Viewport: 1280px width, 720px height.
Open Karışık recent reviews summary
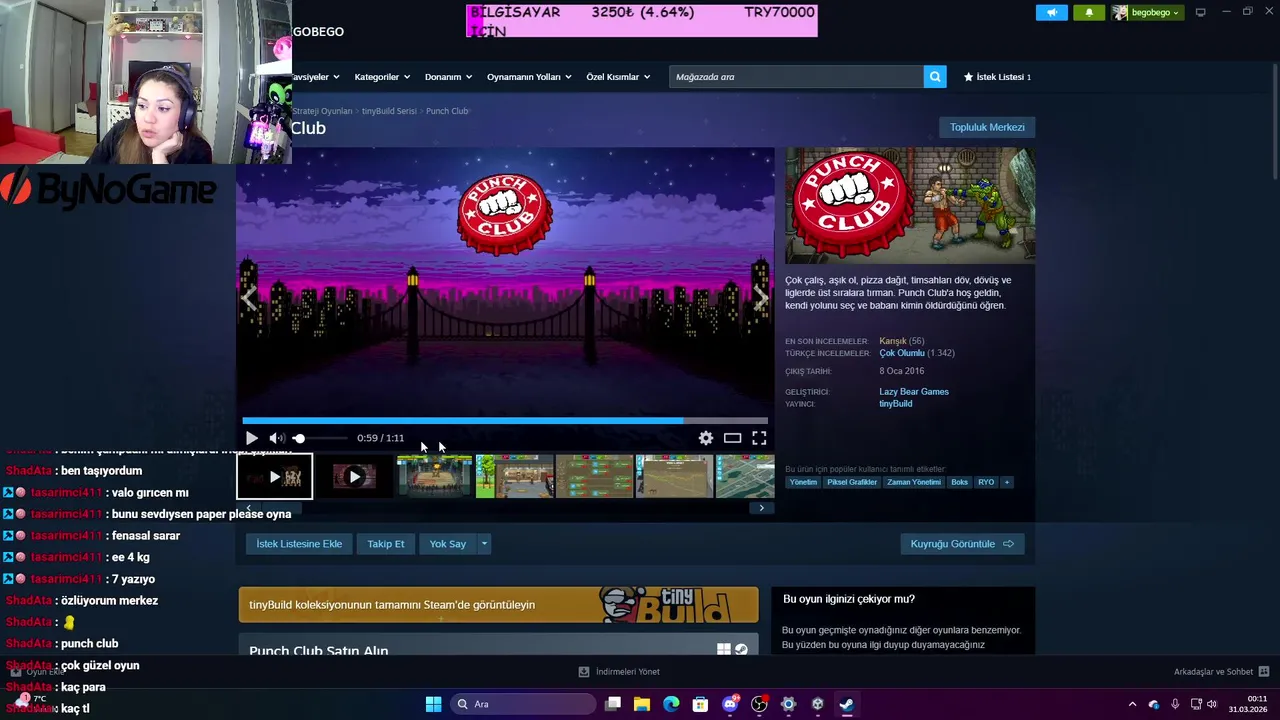892,341
